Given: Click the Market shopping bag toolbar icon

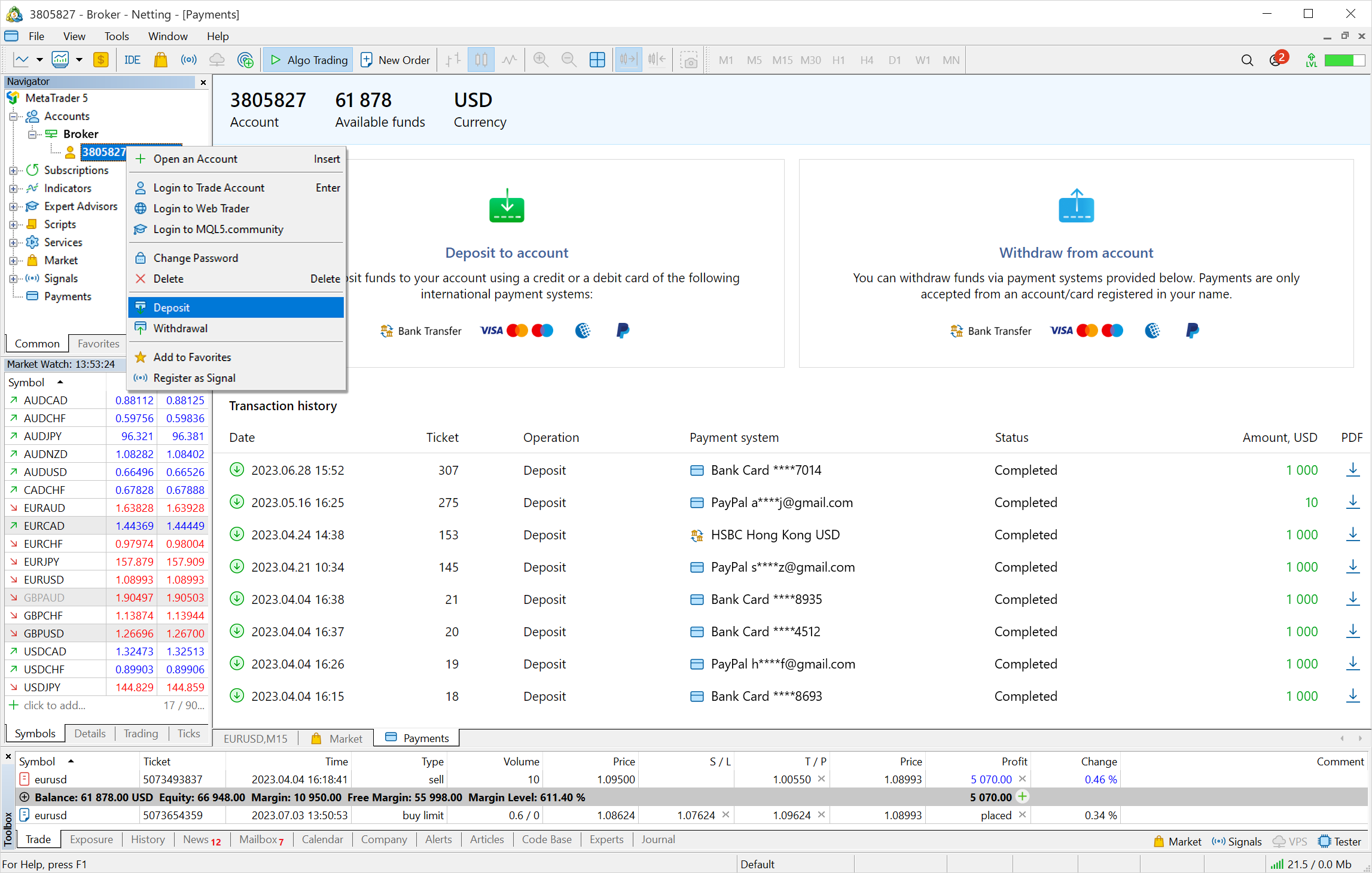Looking at the screenshot, I should (160, 60).
